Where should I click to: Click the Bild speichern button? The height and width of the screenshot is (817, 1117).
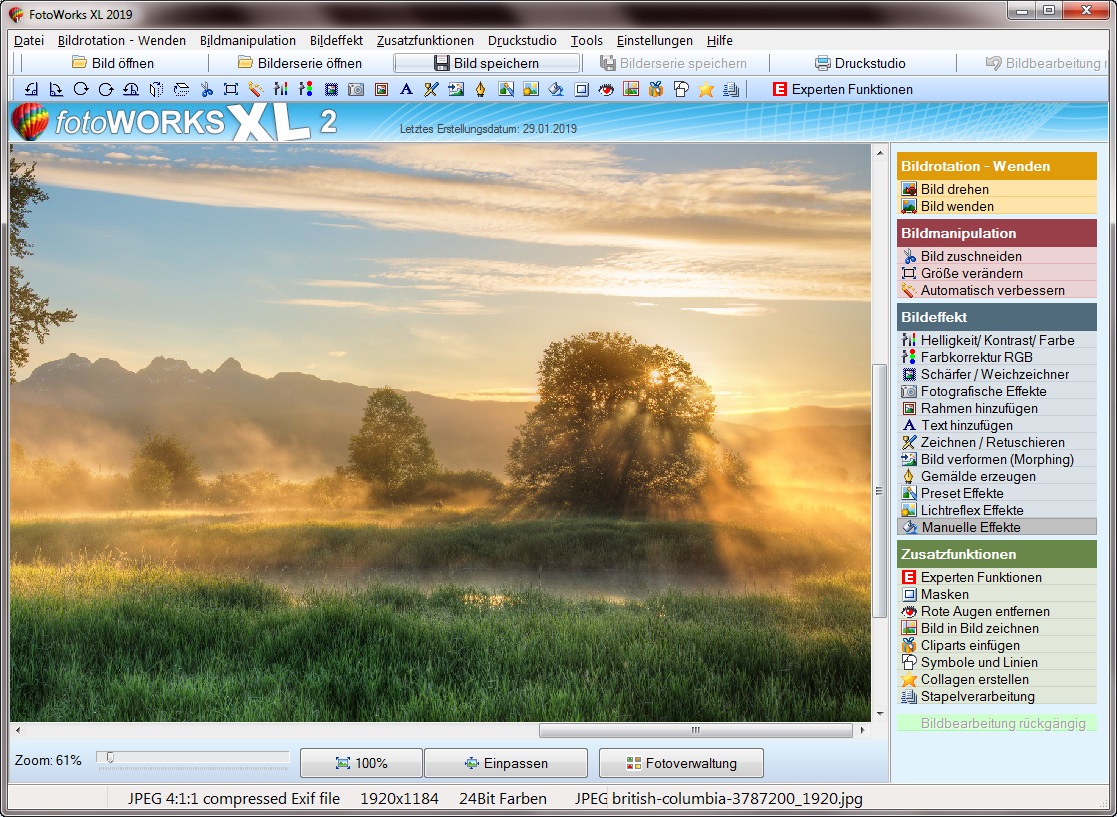pyautogui.click(x=486, y=63)
